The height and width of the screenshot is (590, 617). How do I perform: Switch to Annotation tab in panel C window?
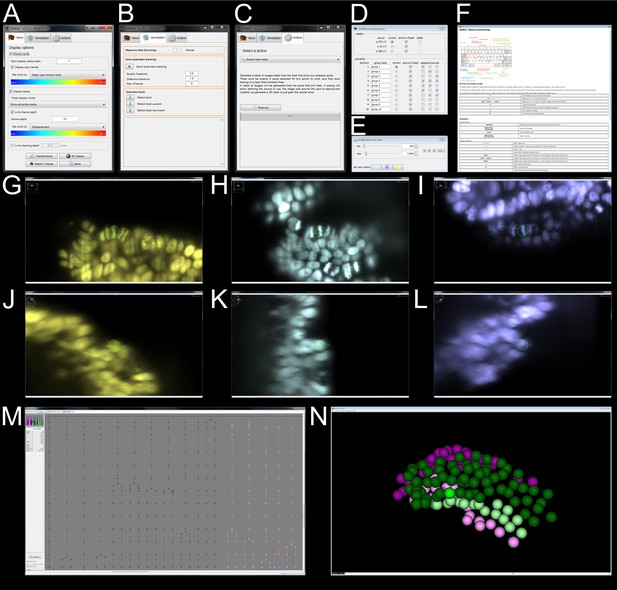coord(270,38)
